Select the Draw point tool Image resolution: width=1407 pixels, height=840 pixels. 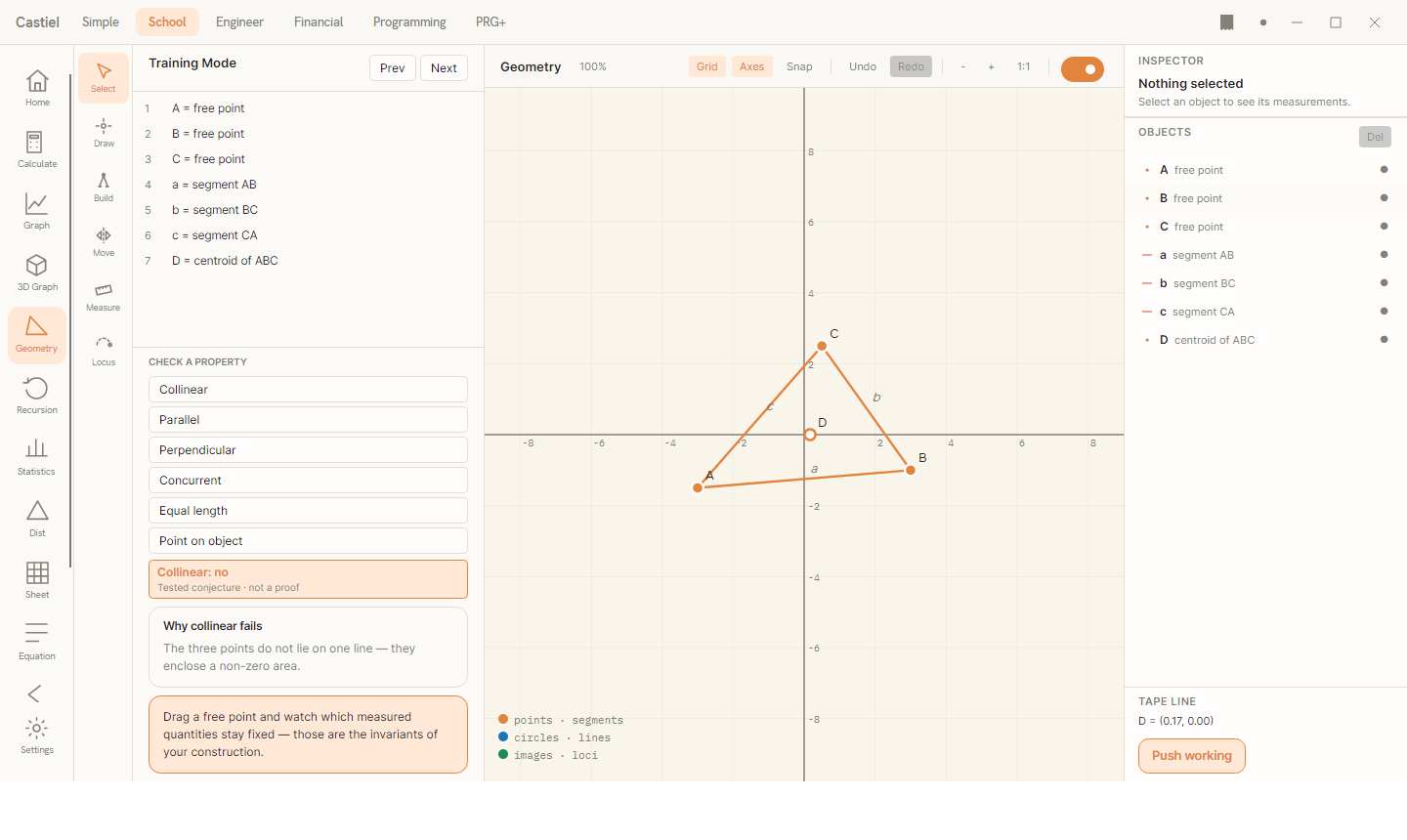point(104,133)
